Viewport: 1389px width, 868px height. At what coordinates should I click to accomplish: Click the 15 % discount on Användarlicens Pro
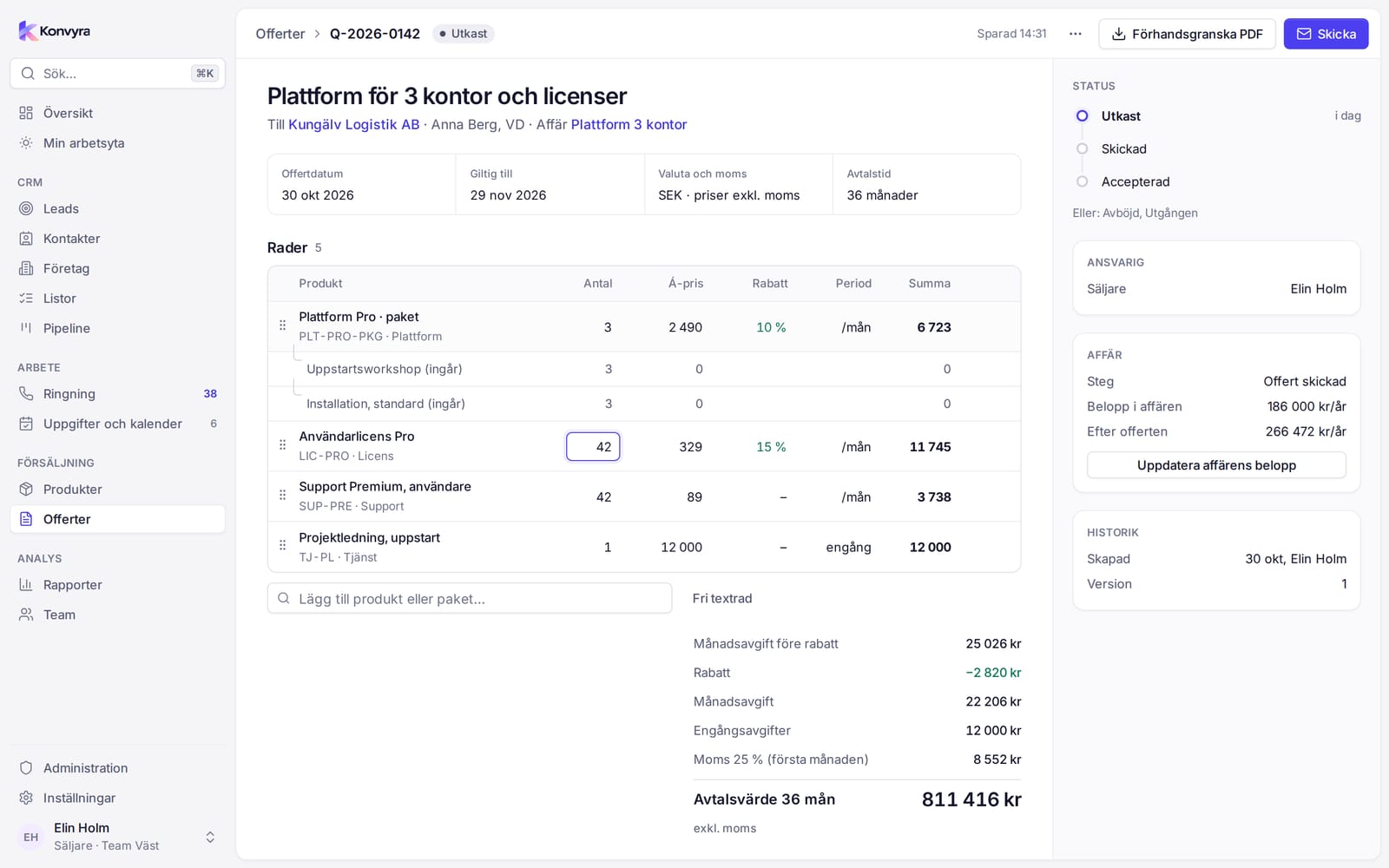tap(771, 447)
